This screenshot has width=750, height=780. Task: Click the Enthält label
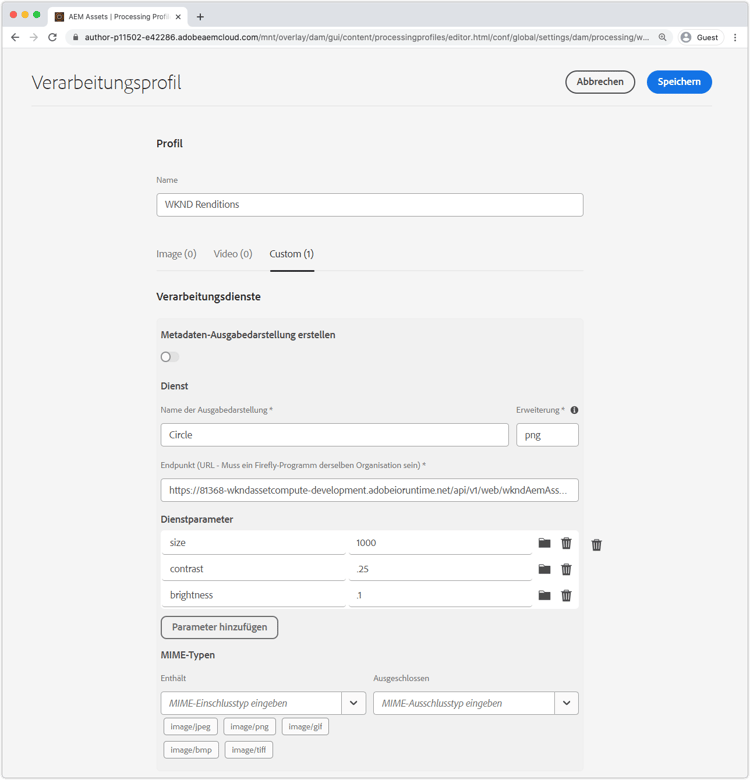(x=173, y=678)
